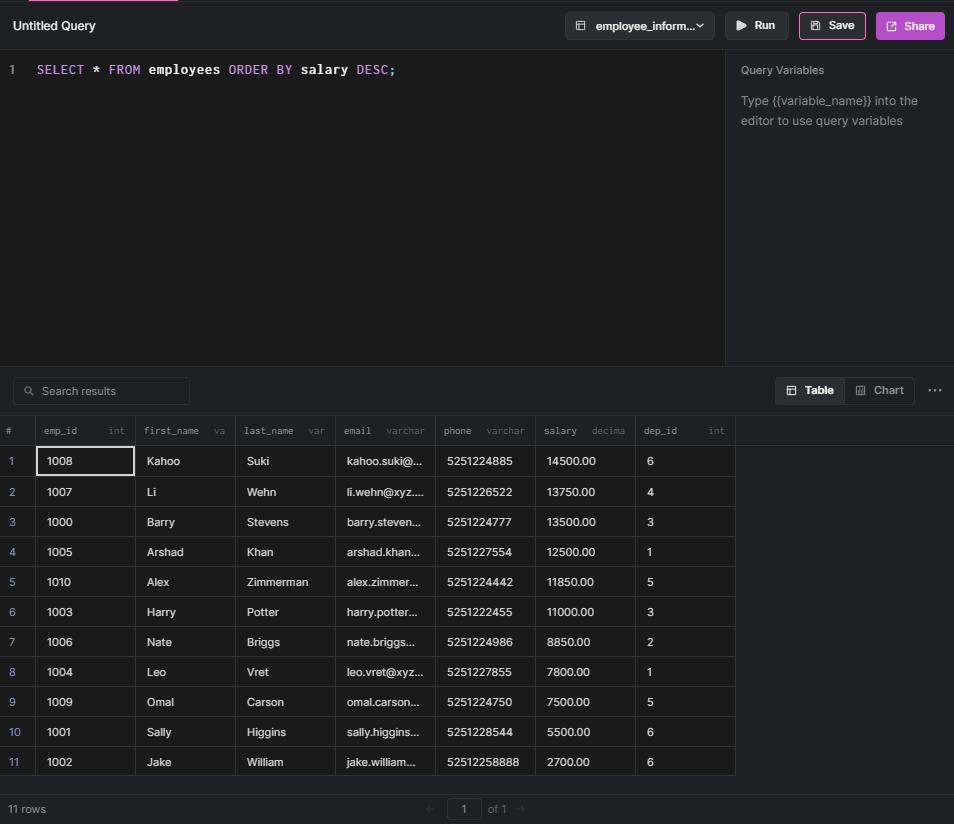Select first name cell Omal
The image size is (954, 824).
point(185,702)
